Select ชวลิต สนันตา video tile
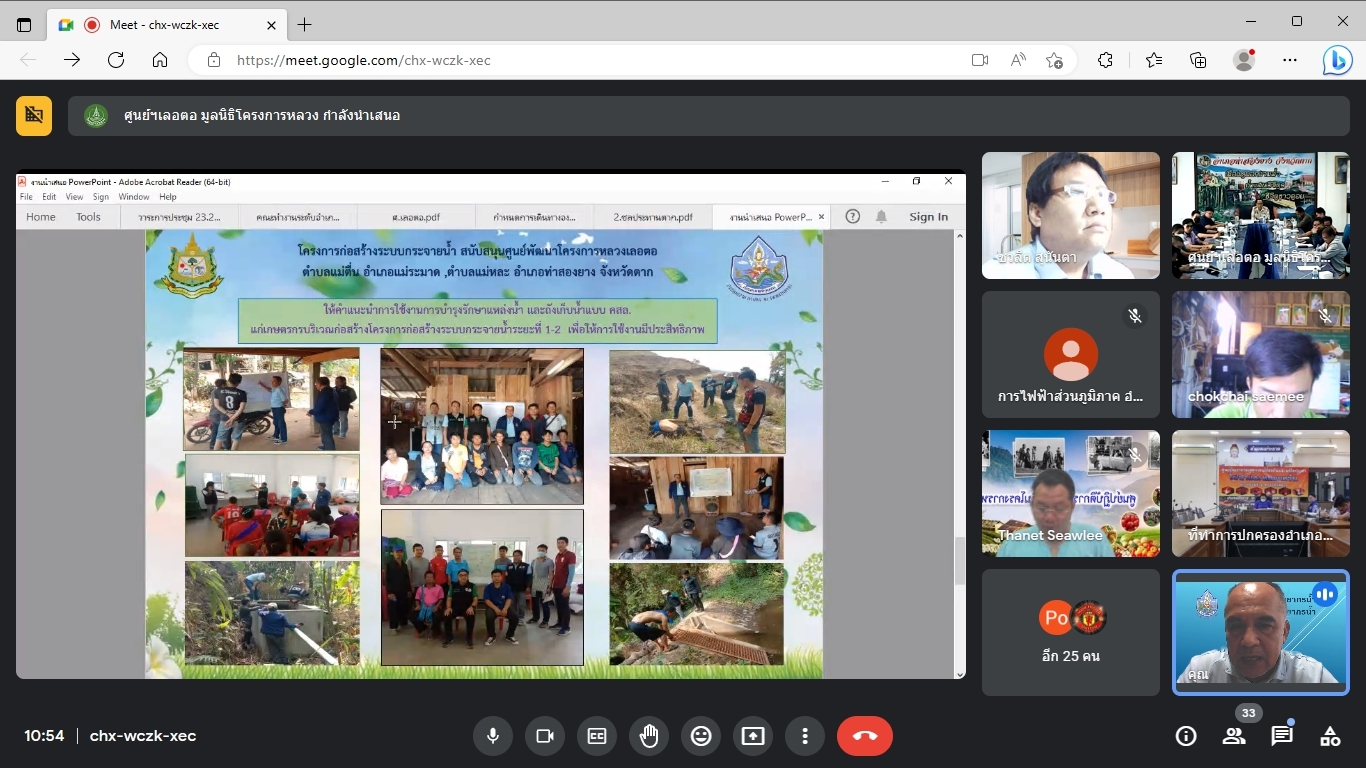This screenshot has height=768, width=1366. point(1071,215)
